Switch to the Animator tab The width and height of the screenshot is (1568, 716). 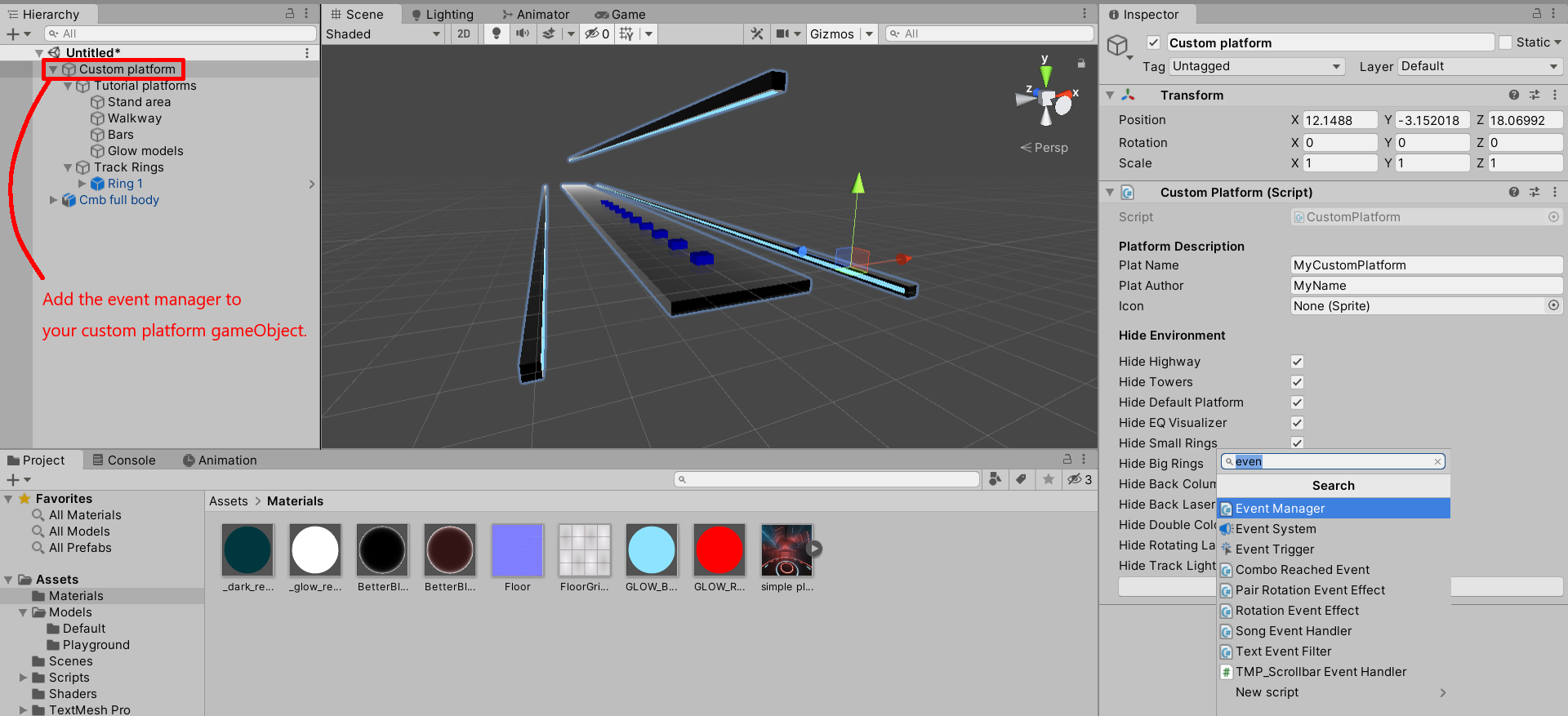(x=536, y=14)
